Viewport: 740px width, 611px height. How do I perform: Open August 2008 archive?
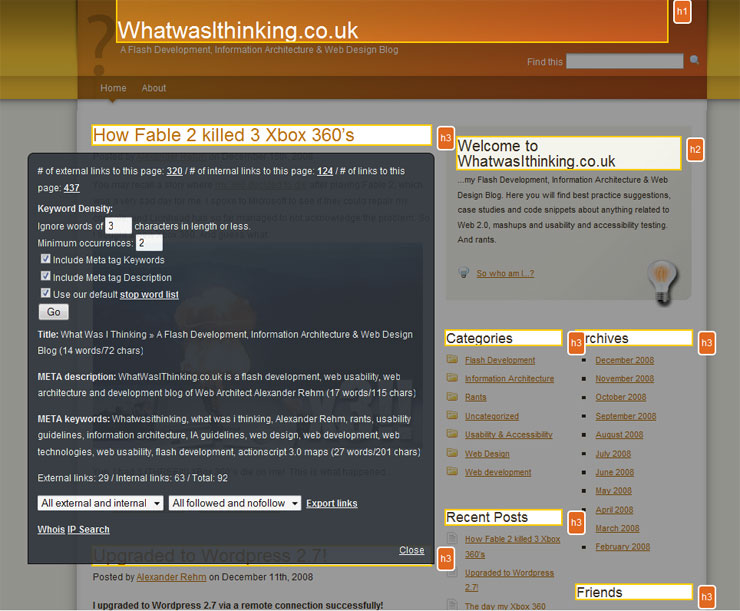click(x=620, y=435)
